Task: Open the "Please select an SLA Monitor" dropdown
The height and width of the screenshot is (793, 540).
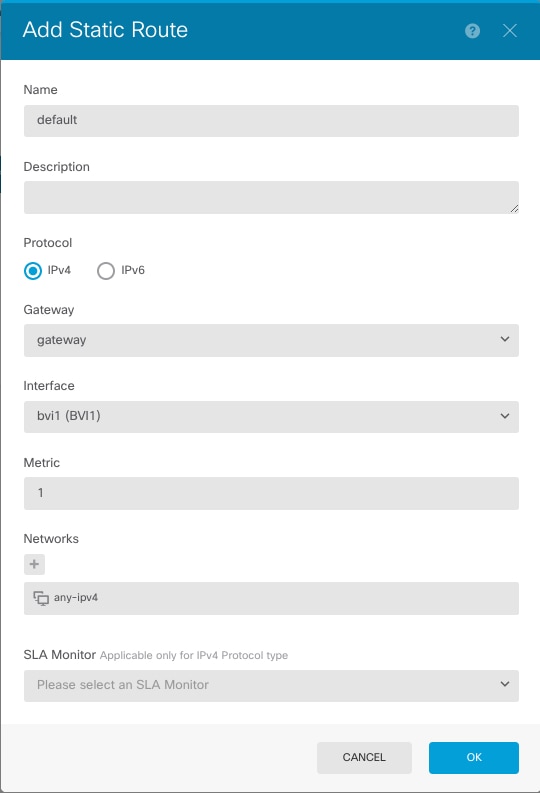Action: [x=271, y=685]
